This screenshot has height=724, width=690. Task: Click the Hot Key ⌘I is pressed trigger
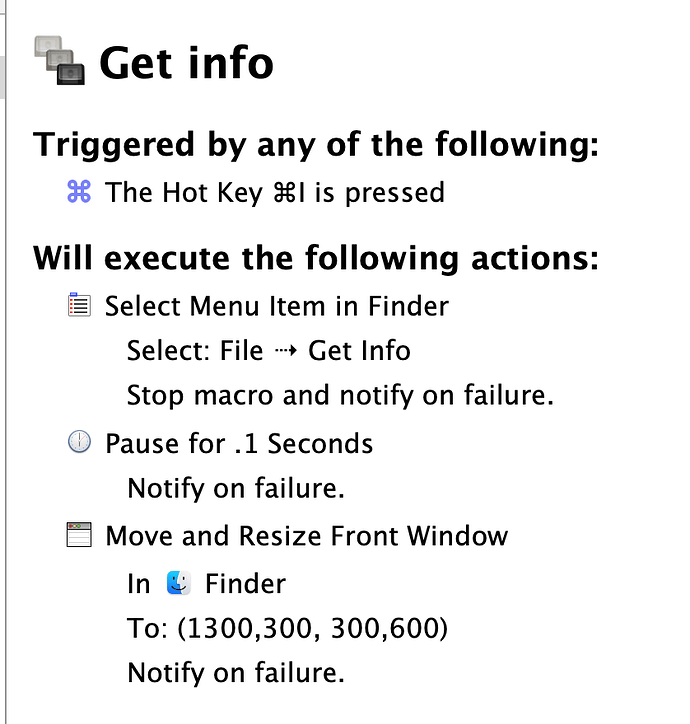[275, 192]
